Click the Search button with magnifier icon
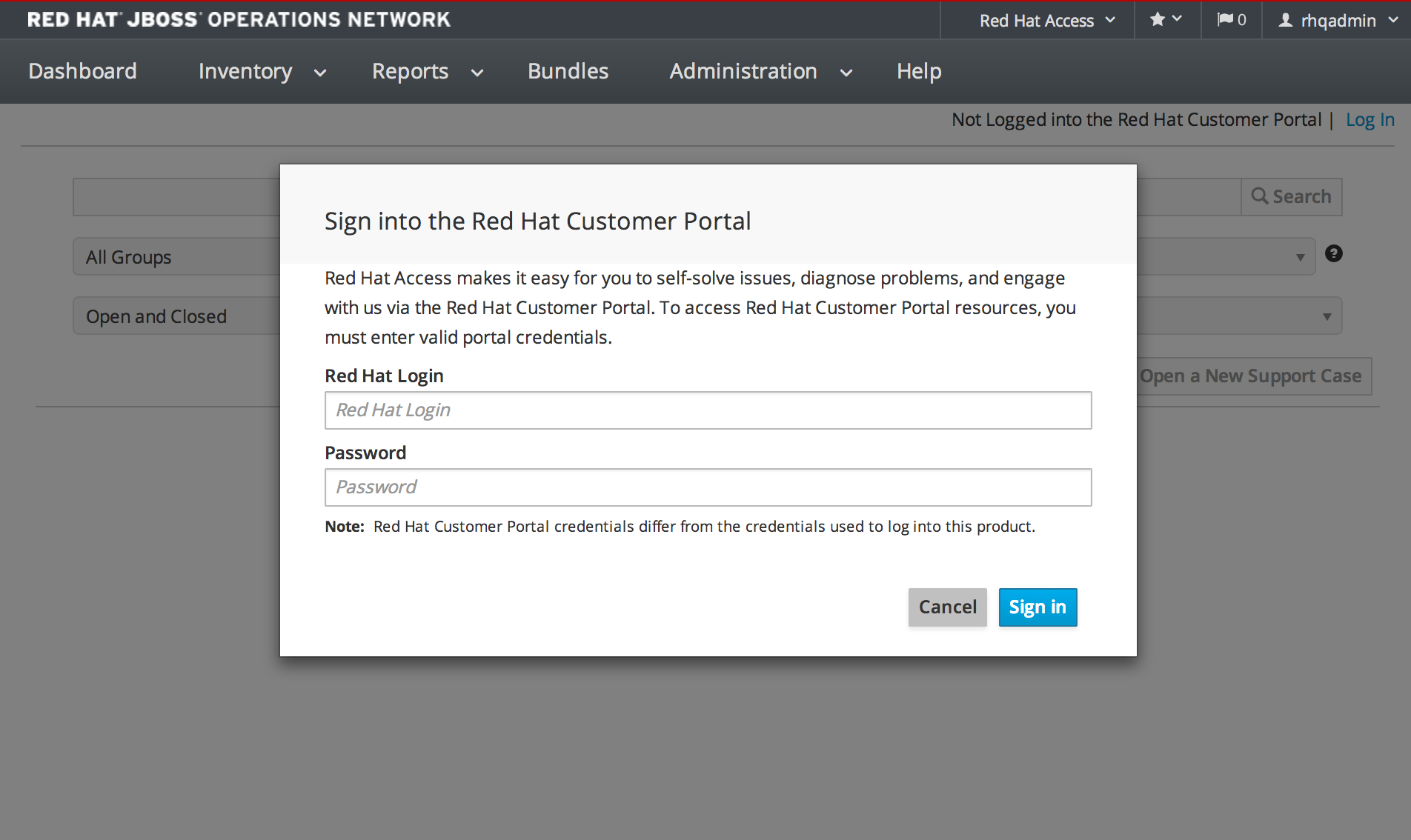 pos(1291,197)
